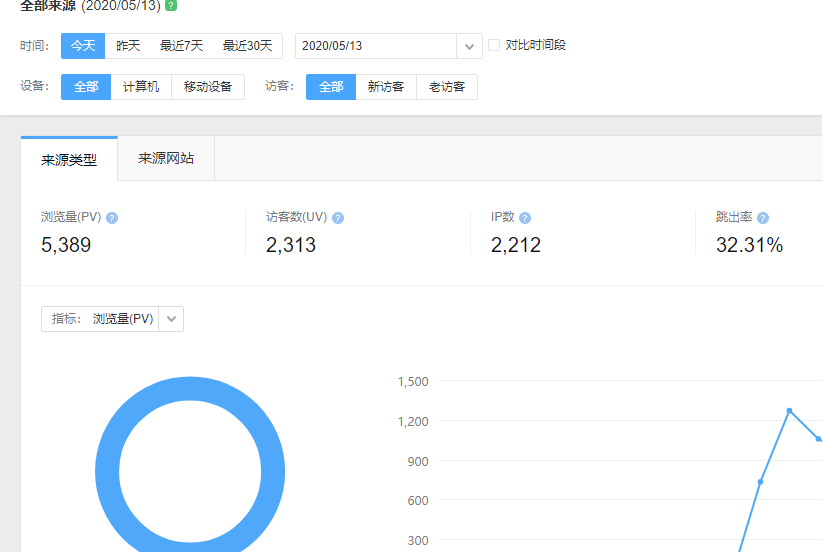The width and height of the screenshot is (822, 552).
Task: Click the line chart peak data point
Action: click(789, 410)
